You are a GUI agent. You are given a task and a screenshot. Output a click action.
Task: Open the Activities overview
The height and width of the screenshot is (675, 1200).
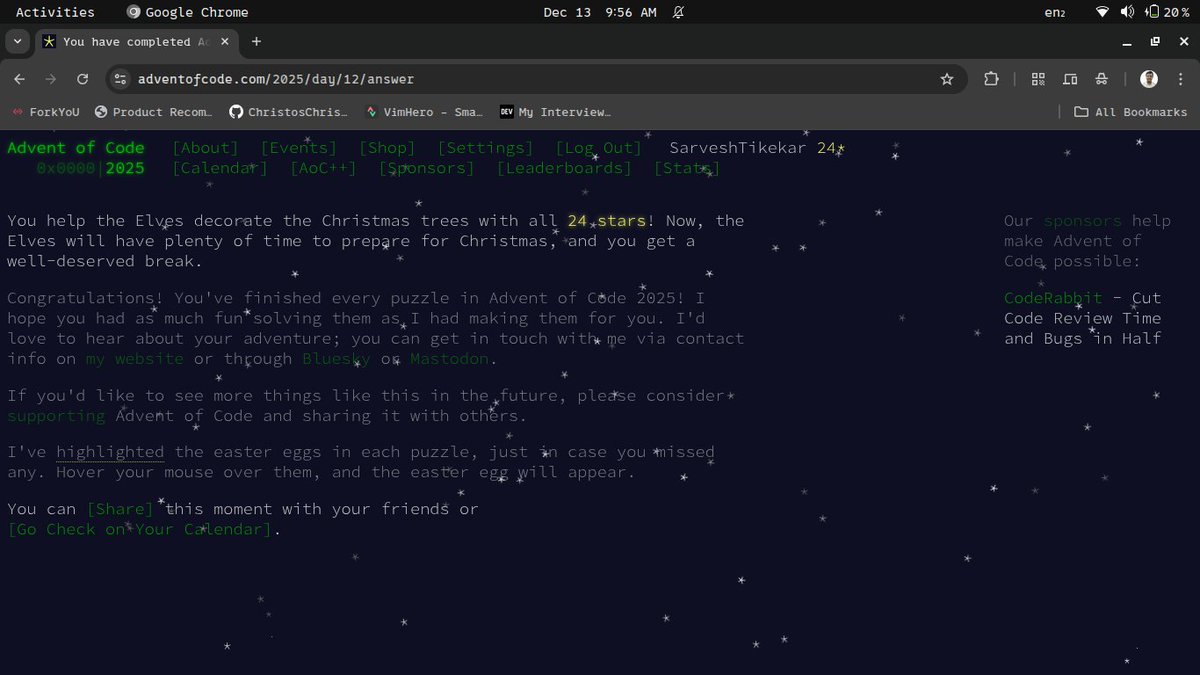pos(55,12)
